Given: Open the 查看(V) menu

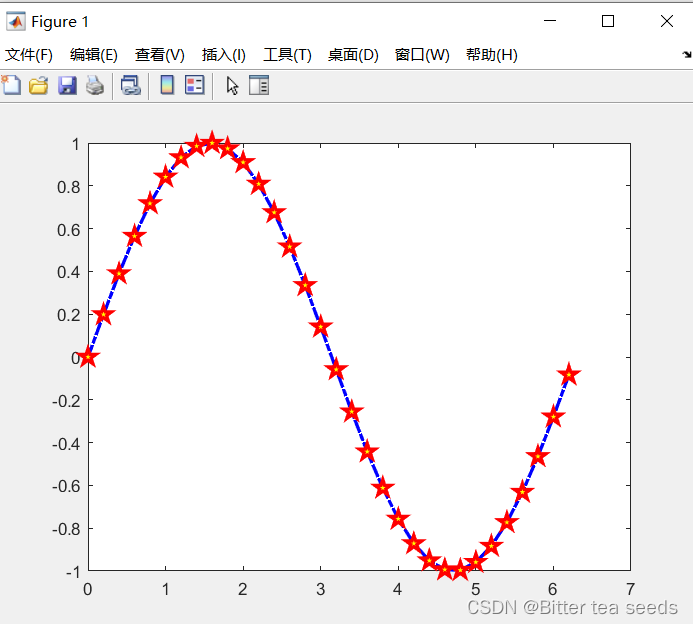Looking at the screenshot, I should [x=160, y=55].
